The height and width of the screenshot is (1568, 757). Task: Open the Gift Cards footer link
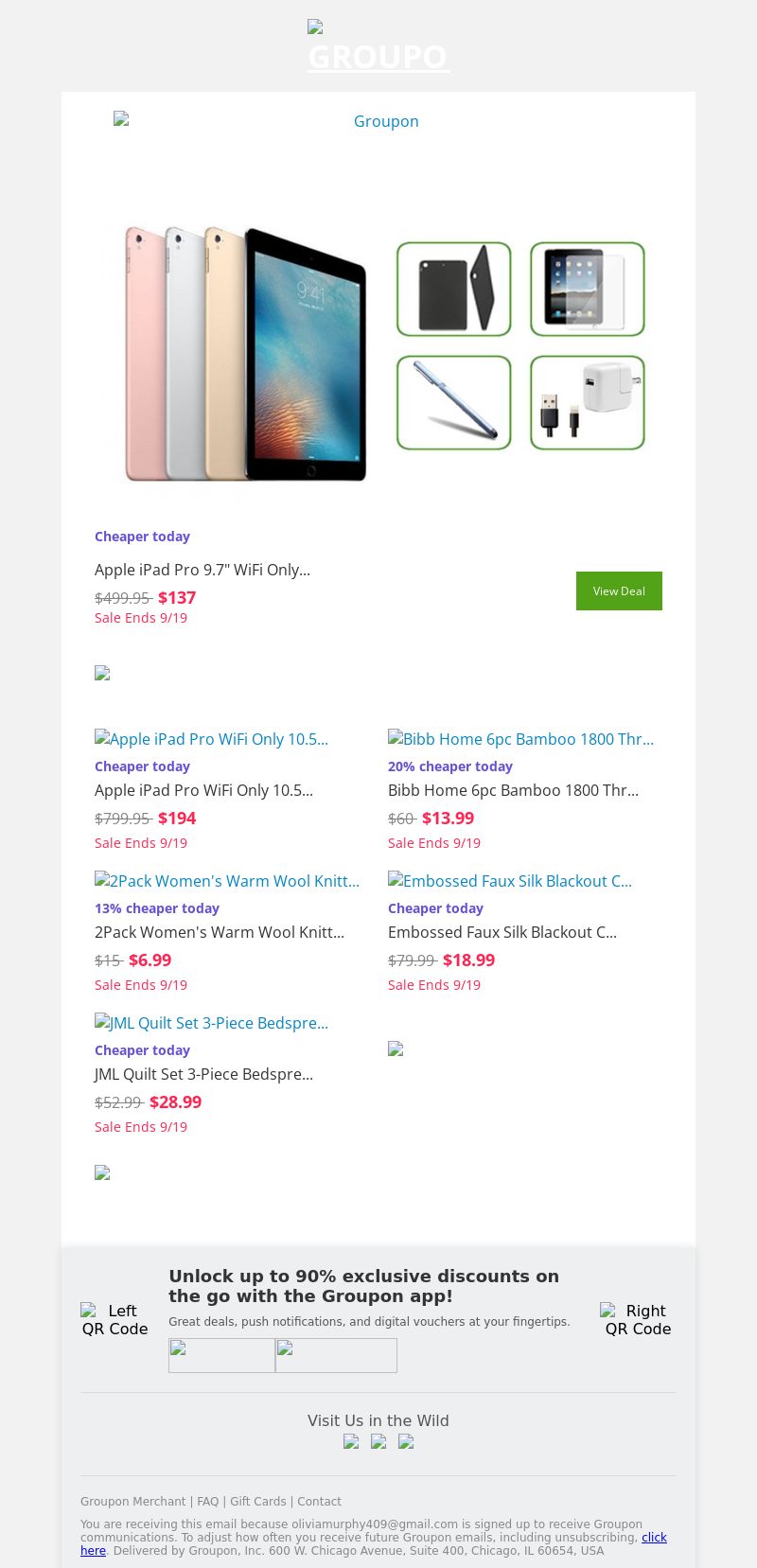[257, 1502]
